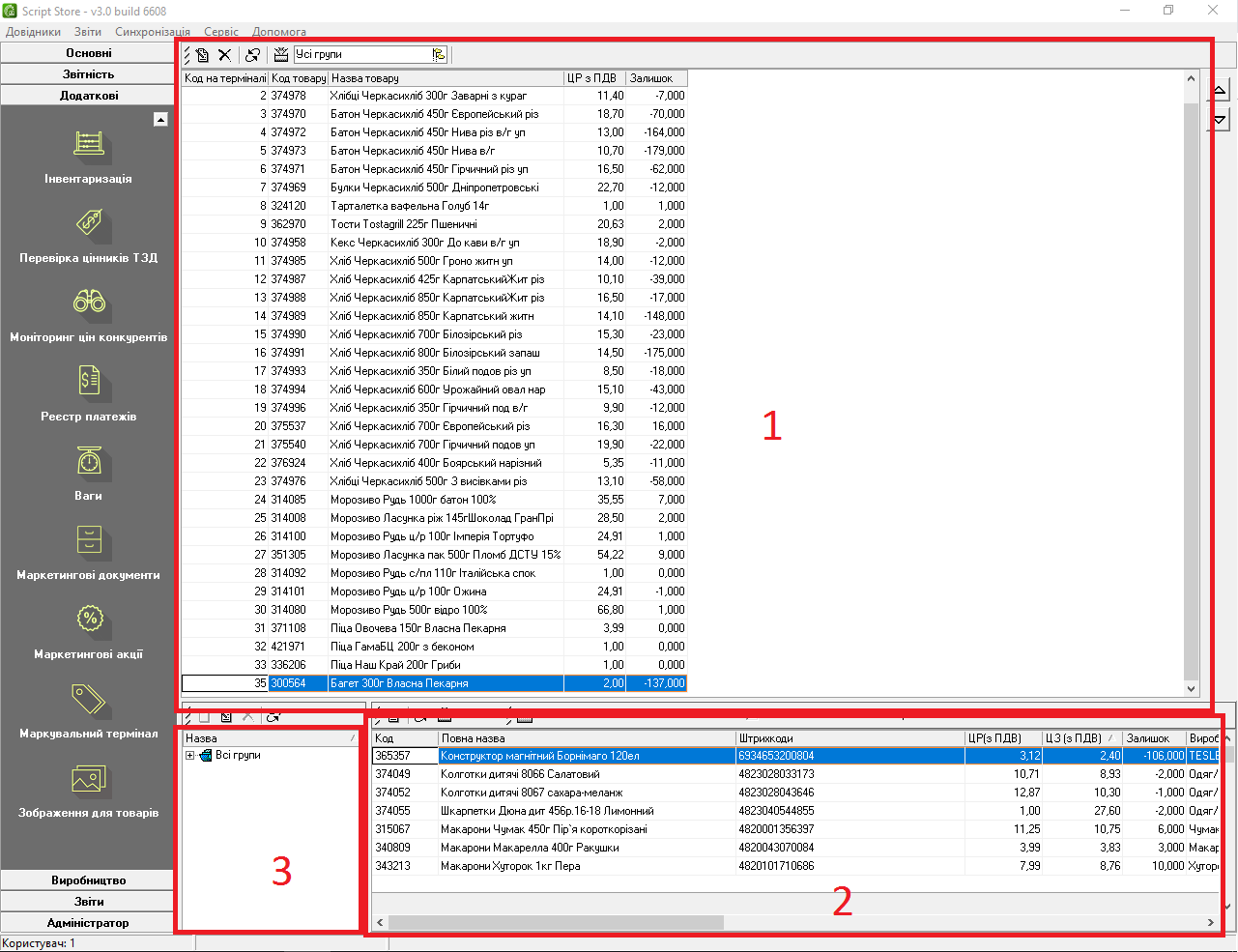The image size is (1238, 952).
Task: Open the Звіти menu in menu bar
Action: click(87, 32)
